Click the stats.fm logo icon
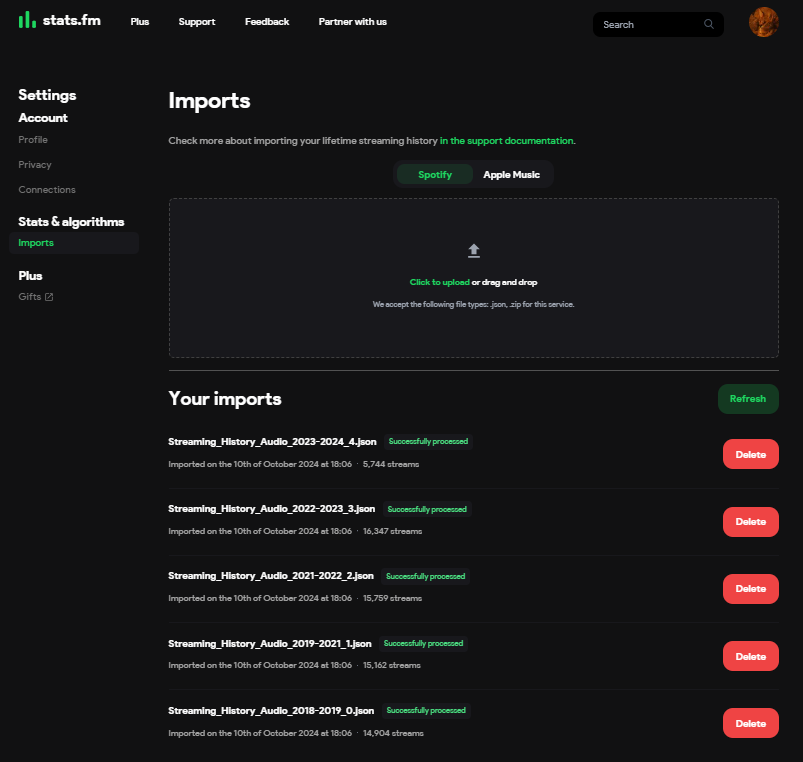The image size is (803, 762). pos(26,20)
